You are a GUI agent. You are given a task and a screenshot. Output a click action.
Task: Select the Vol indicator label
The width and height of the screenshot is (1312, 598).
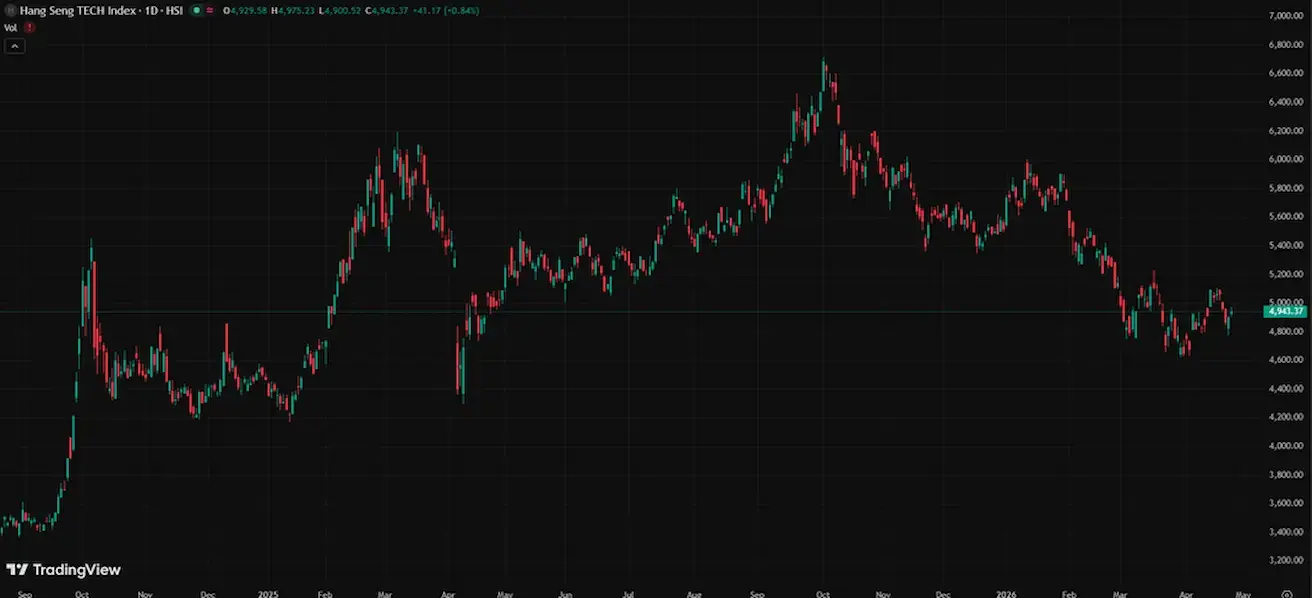tap(10, 27)
